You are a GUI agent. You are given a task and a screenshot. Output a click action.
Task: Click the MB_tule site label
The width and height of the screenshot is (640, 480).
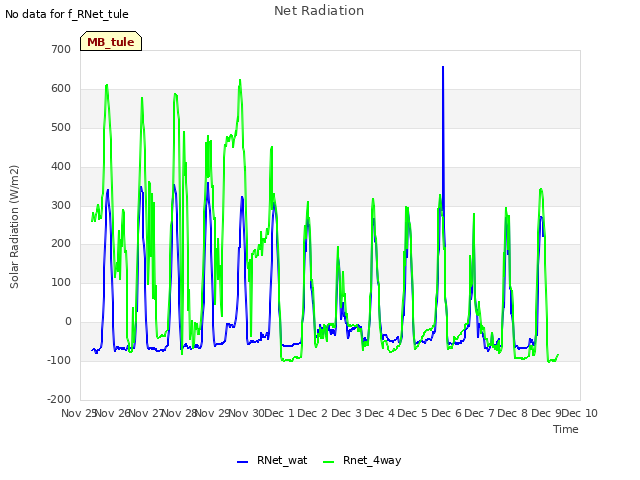tap(111, 42)
